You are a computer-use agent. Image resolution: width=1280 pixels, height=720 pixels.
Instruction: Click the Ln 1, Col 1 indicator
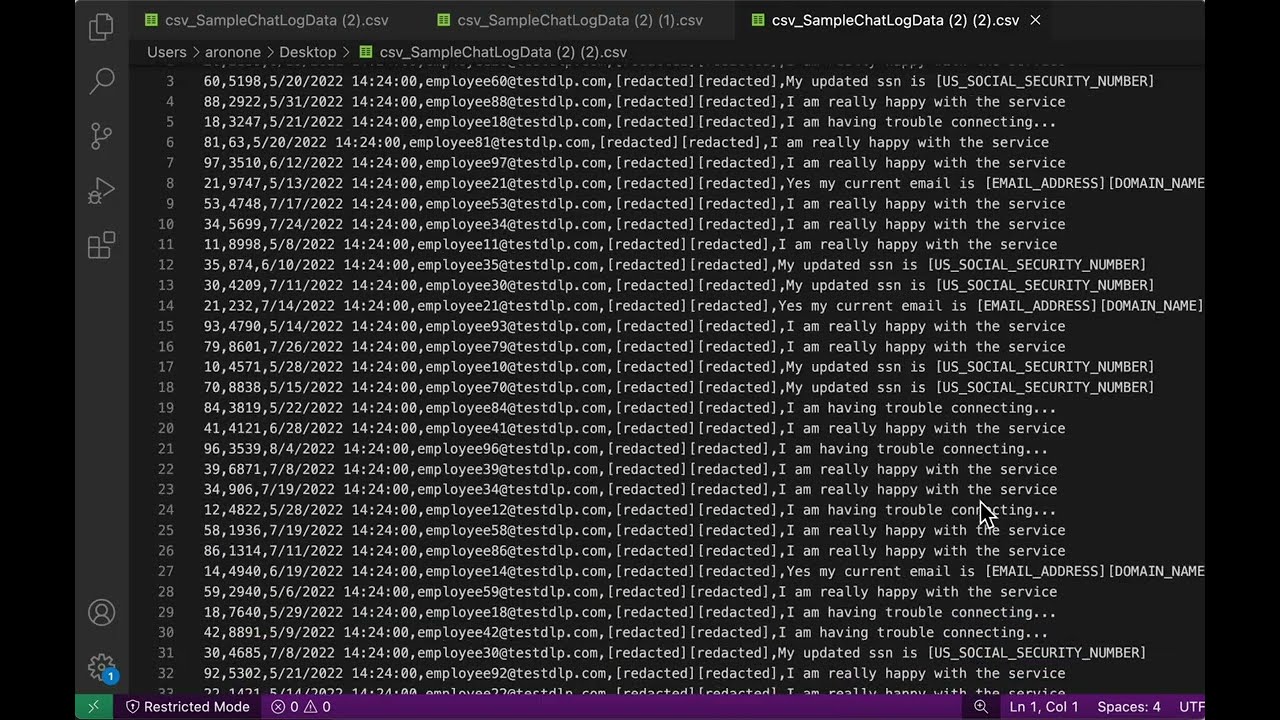(x=1044, y=706)
